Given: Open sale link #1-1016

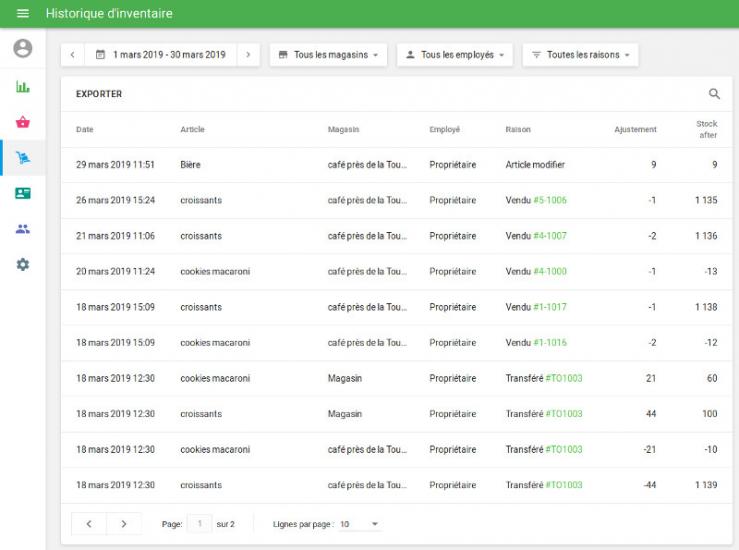Looking at the screenshot, I should 550,343.
